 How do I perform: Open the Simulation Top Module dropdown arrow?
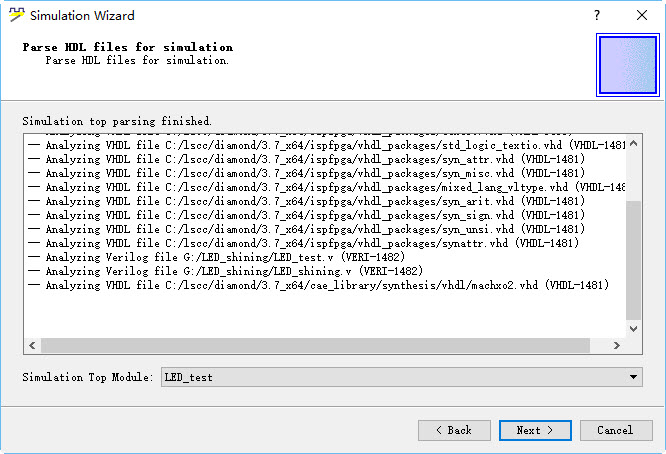click(633, 377)
